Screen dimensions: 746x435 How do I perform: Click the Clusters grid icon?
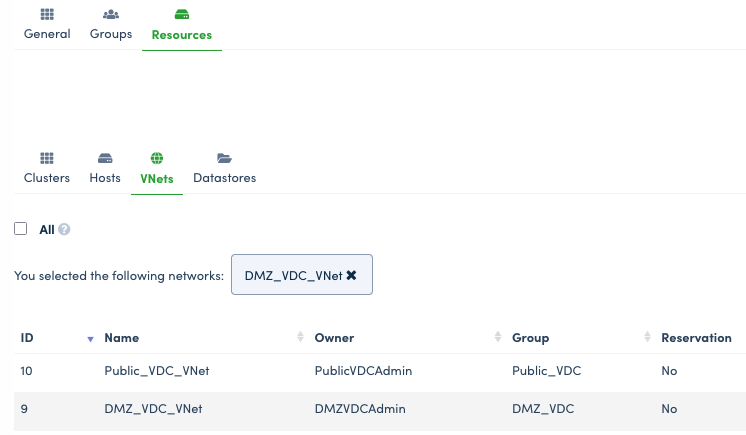47,158
